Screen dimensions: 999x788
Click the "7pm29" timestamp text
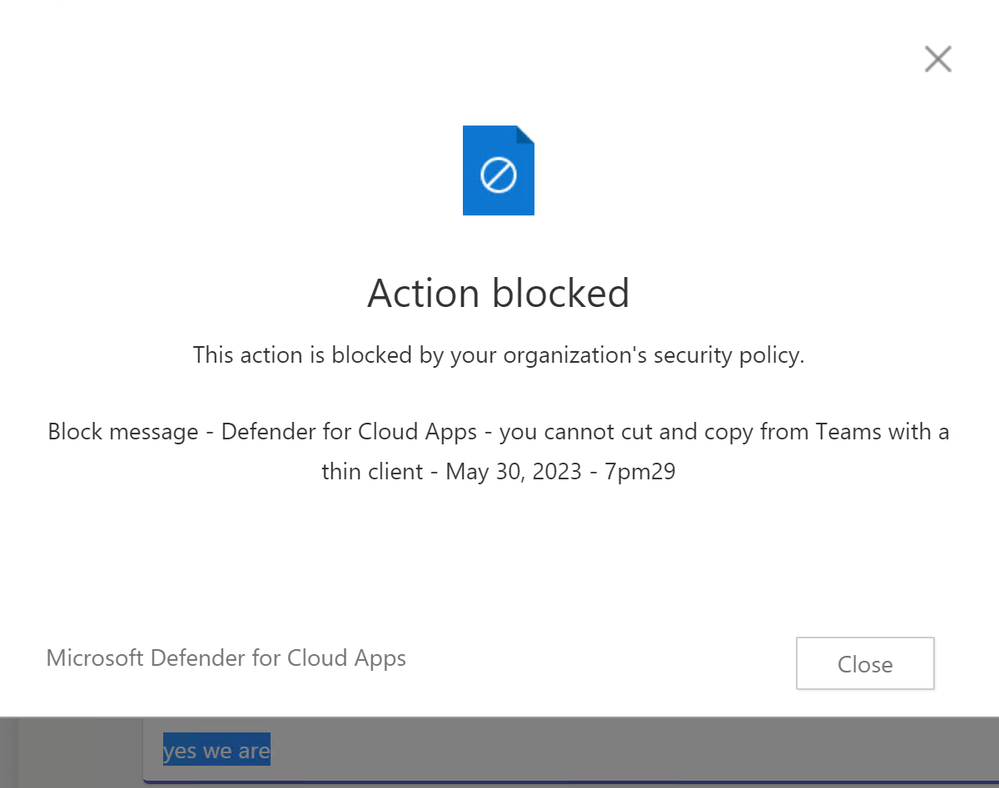point(640,471)
